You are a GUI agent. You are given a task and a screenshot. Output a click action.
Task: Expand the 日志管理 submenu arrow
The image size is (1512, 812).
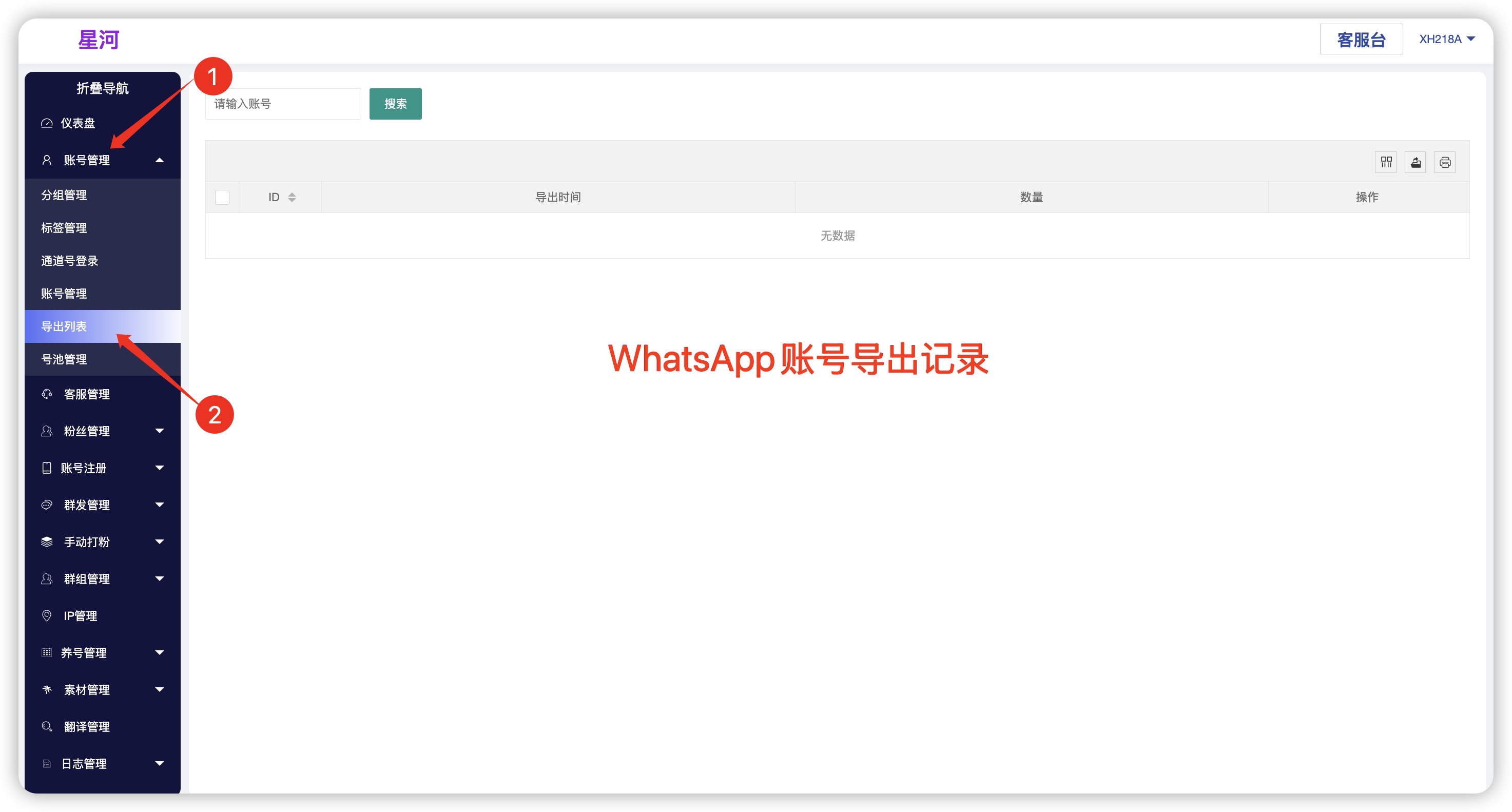[159, 763]
